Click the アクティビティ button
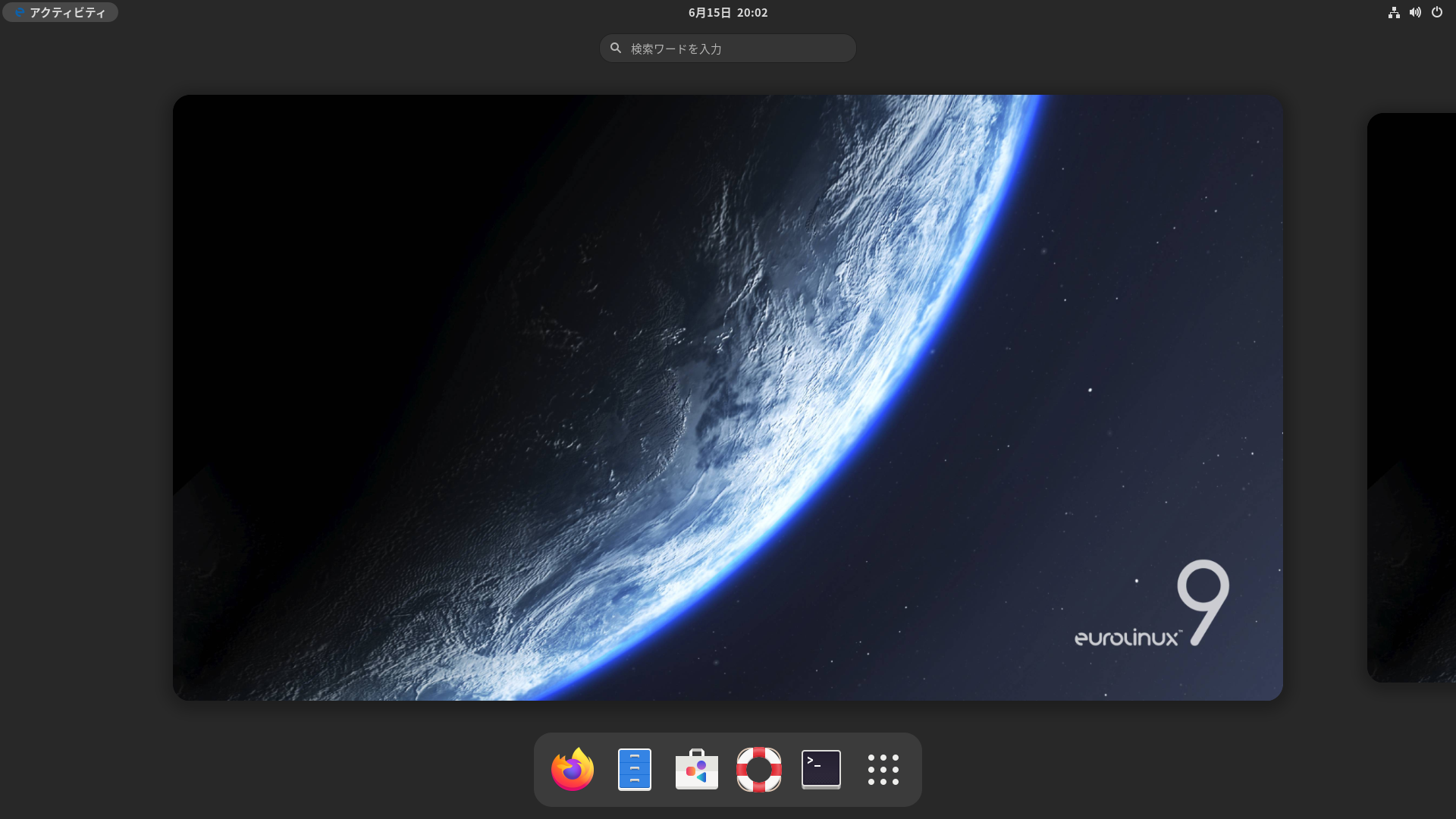 coord(67,12)
